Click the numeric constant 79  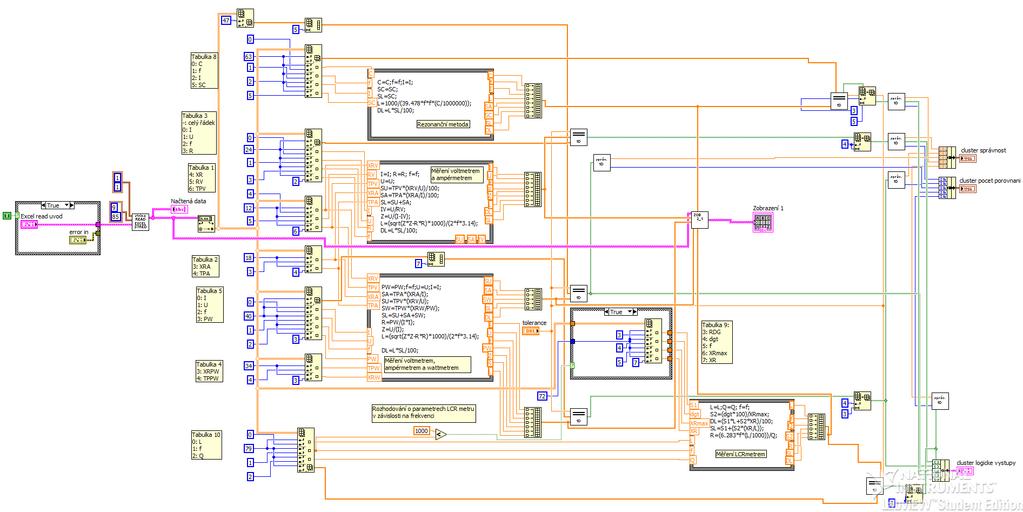[x=249, y=448]
